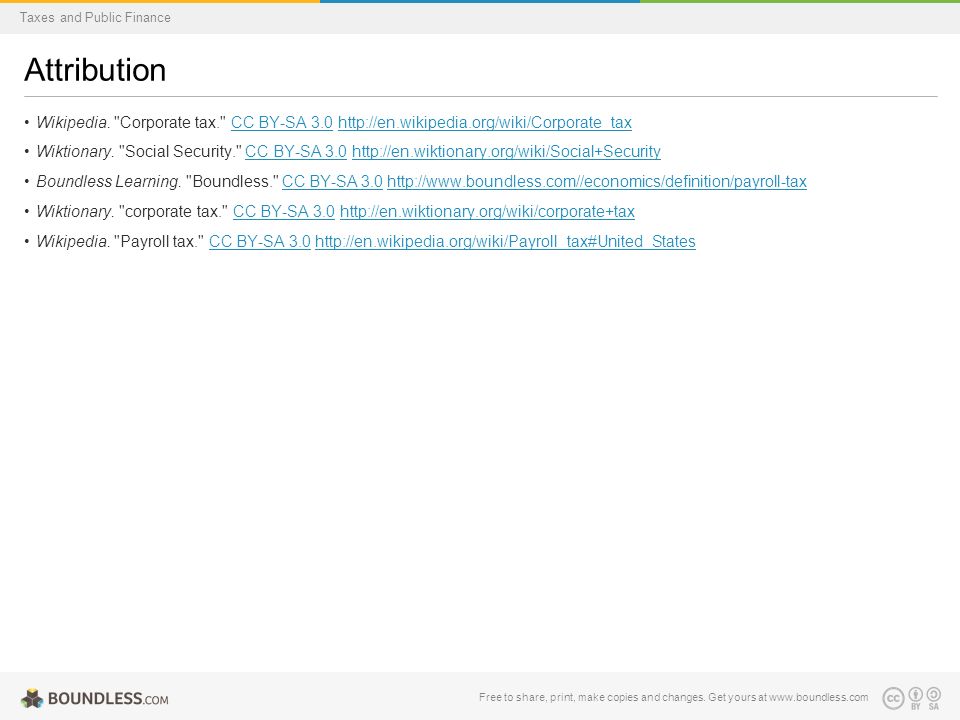The image size is (960, 720).
Task: Click the quoted title "Social Security."
Action: point(182,152)
